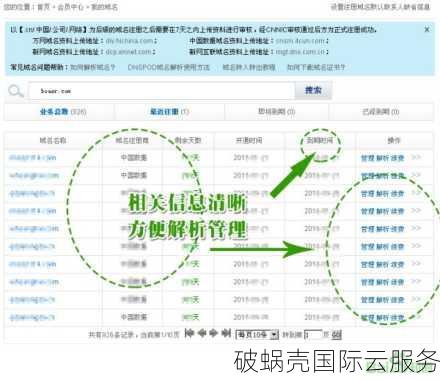The height and width of the screenshot is (380, 440).
Task: Open the 万网 domain upload address link
Action: (130, 41)
